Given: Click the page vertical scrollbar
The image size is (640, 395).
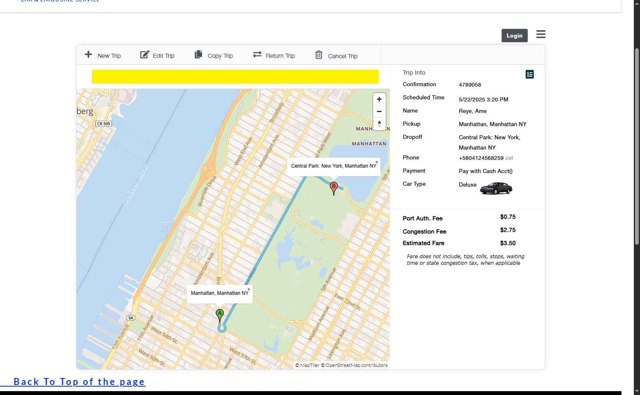Looking at the screenshot, I should point(637,147).
